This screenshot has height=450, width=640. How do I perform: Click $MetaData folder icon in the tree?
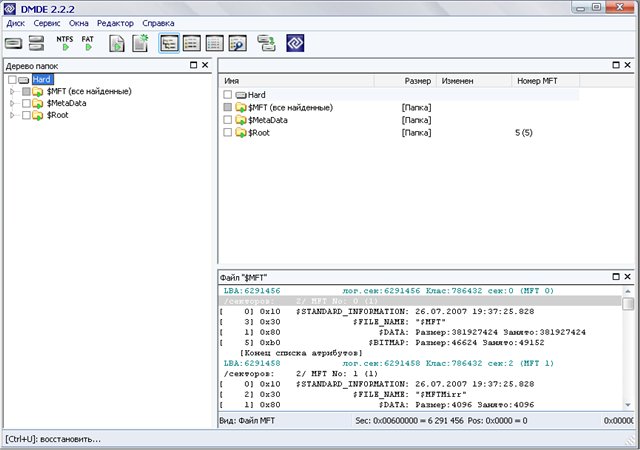coord(38,103)
